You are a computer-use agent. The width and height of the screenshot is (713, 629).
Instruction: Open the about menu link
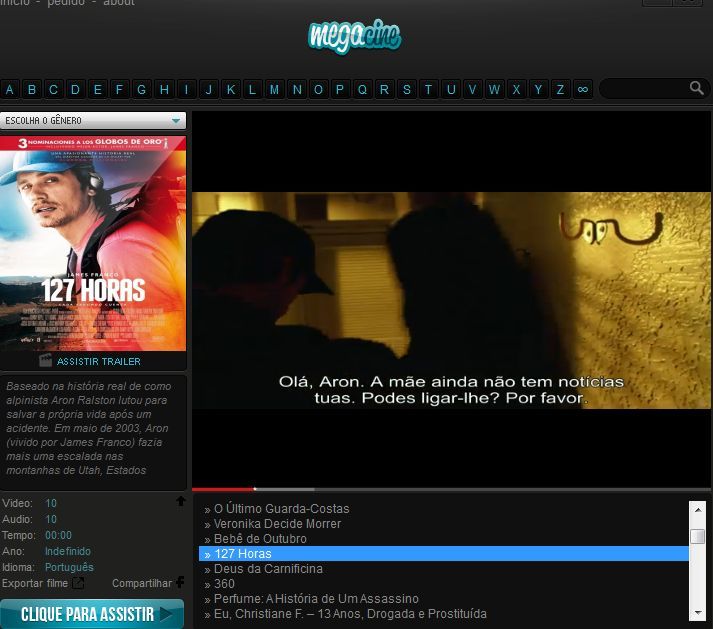point(119,3)
